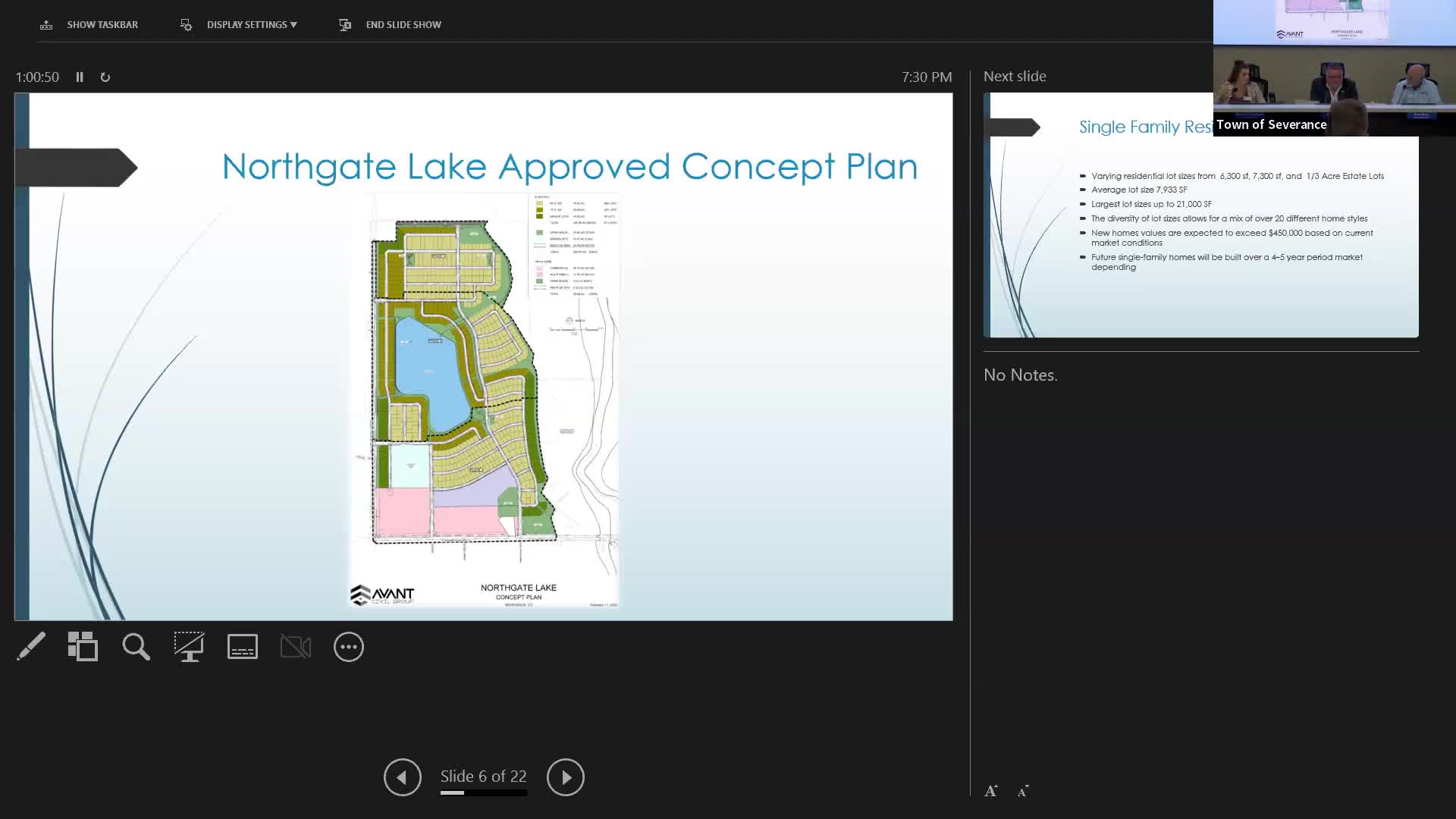Advance to the next slide

566,777
